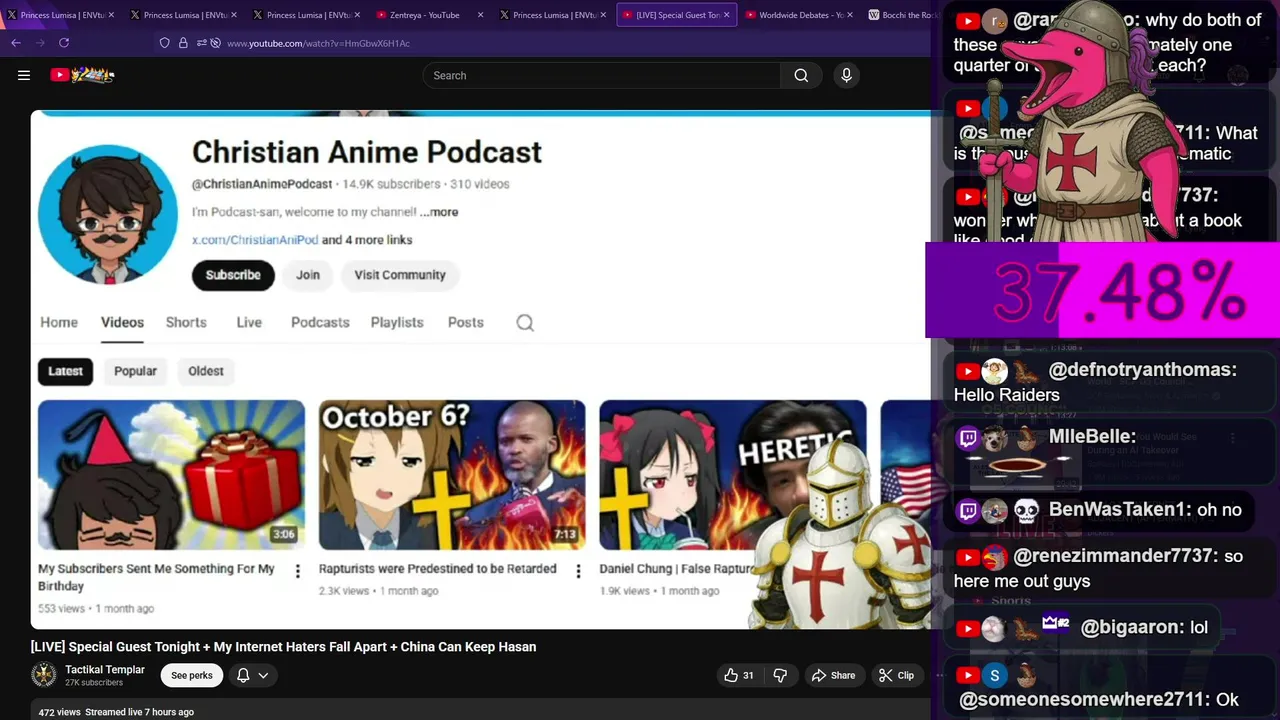This screenshot has width=1280, height=720.
Task: Open the October 6? video thumbnail
Action: 452,475
